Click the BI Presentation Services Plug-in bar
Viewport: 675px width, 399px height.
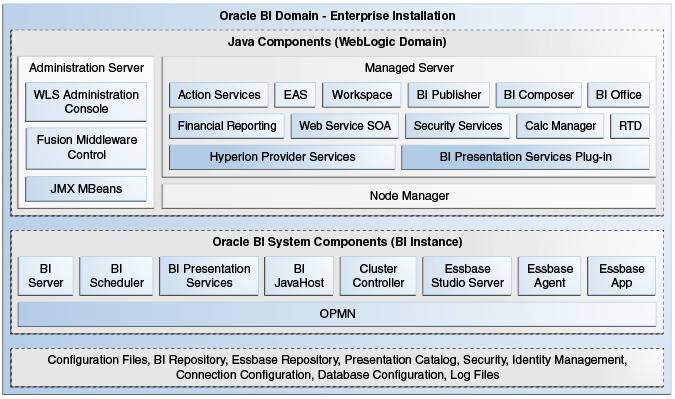[x=526, y=157]
